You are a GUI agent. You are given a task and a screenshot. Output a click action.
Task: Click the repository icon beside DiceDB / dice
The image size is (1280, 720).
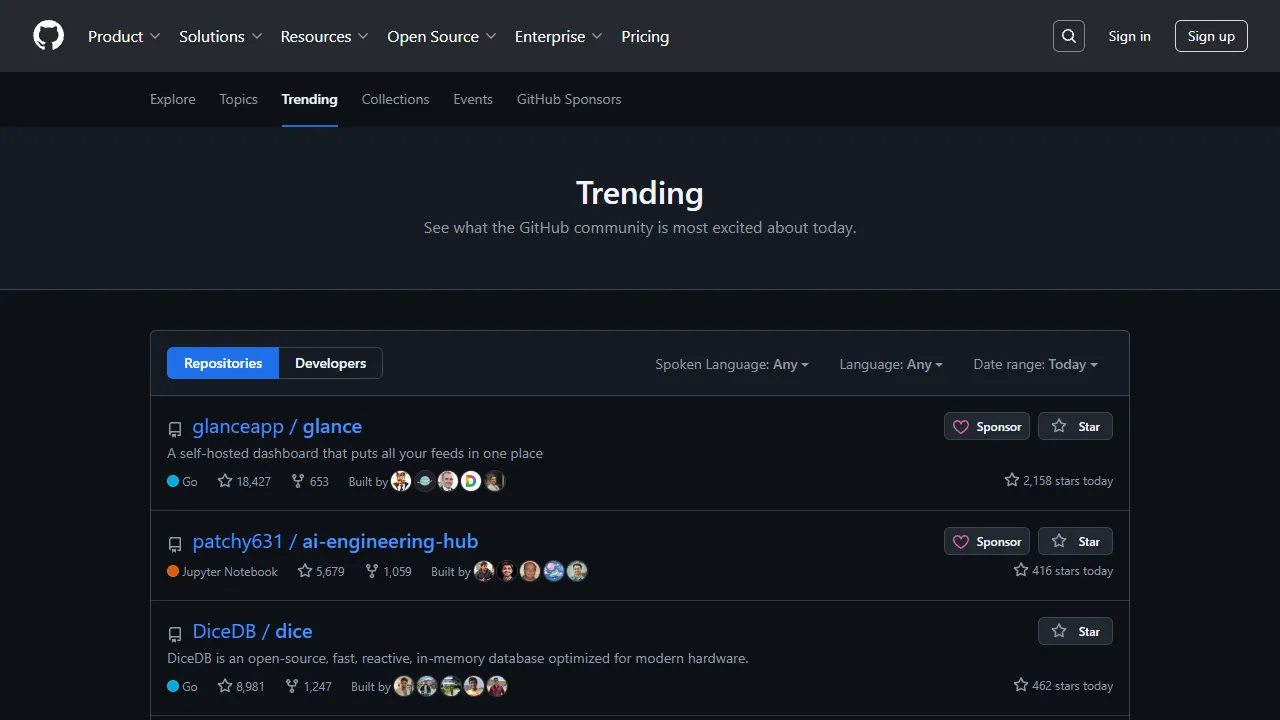(x=175, y=634)
